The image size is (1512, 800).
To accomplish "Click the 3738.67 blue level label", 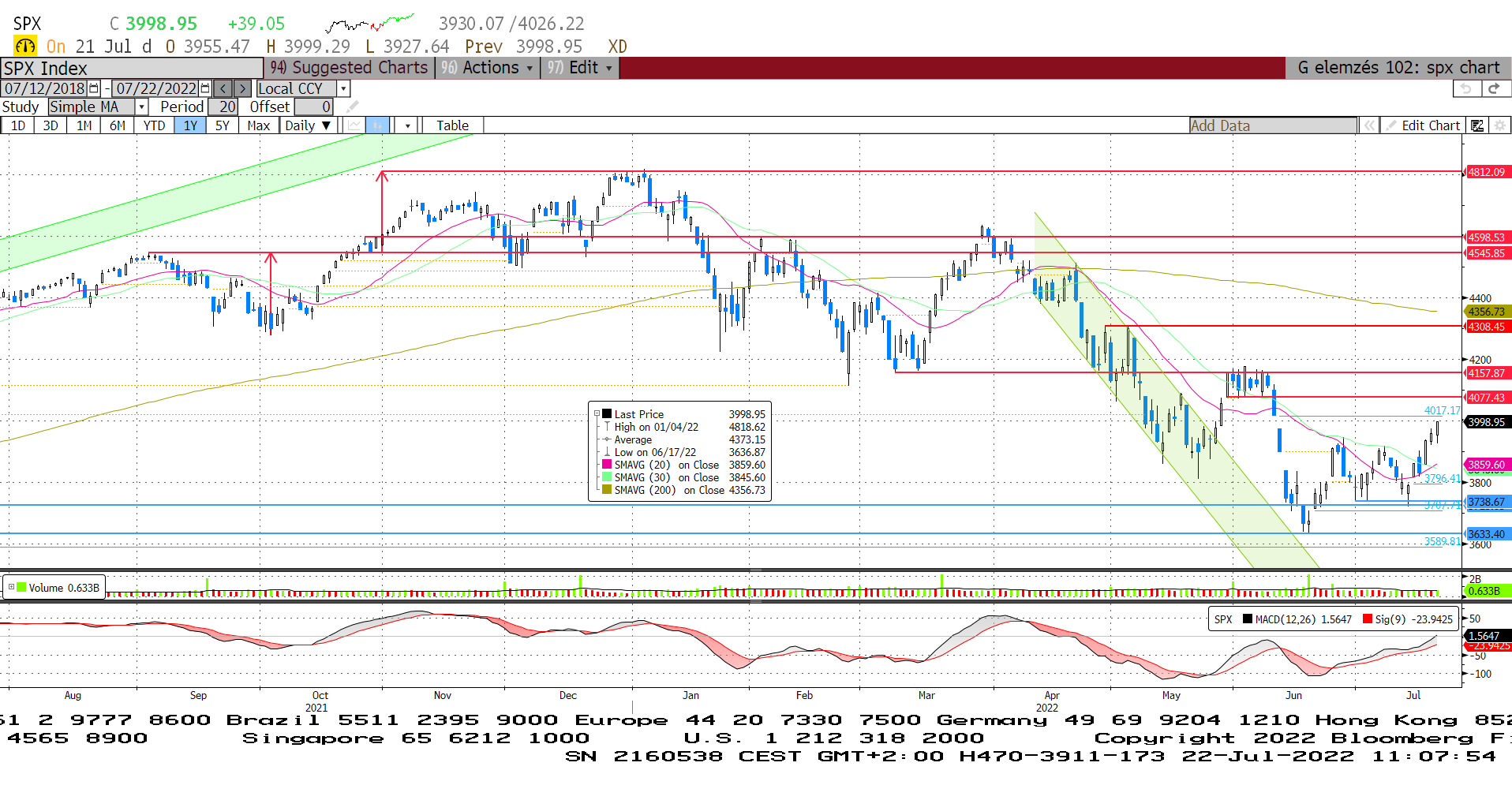I will 1487,502.
